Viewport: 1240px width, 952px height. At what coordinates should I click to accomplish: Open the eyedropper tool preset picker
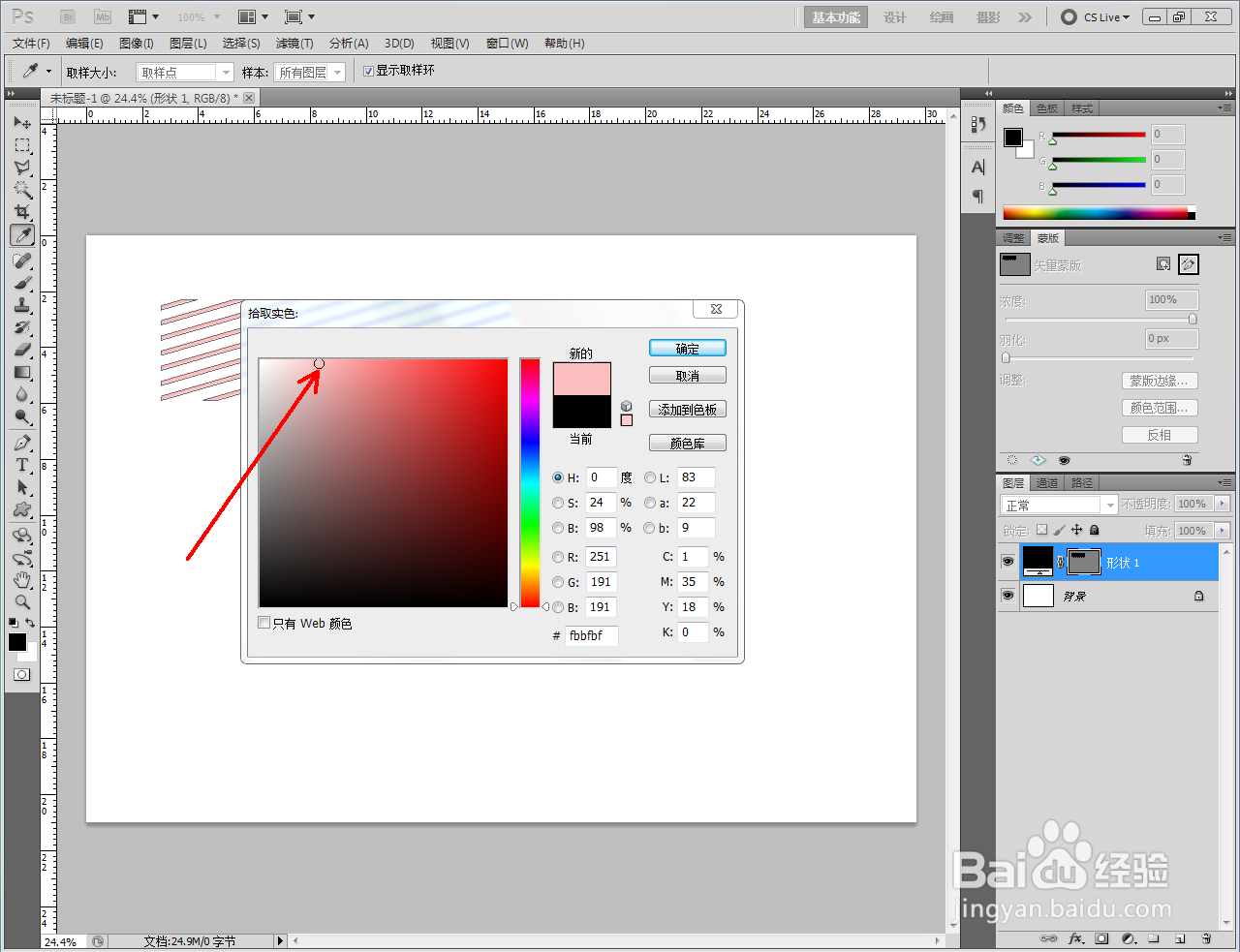point(48,71)
